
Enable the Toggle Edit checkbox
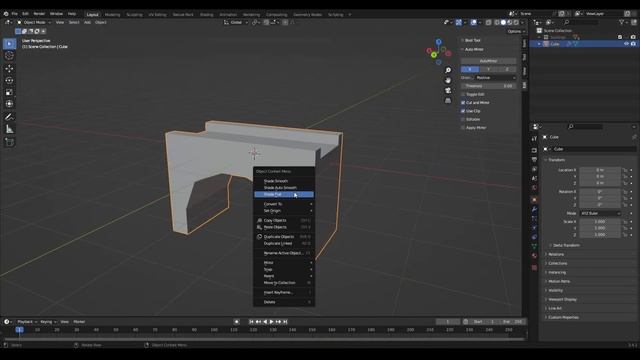463,94
